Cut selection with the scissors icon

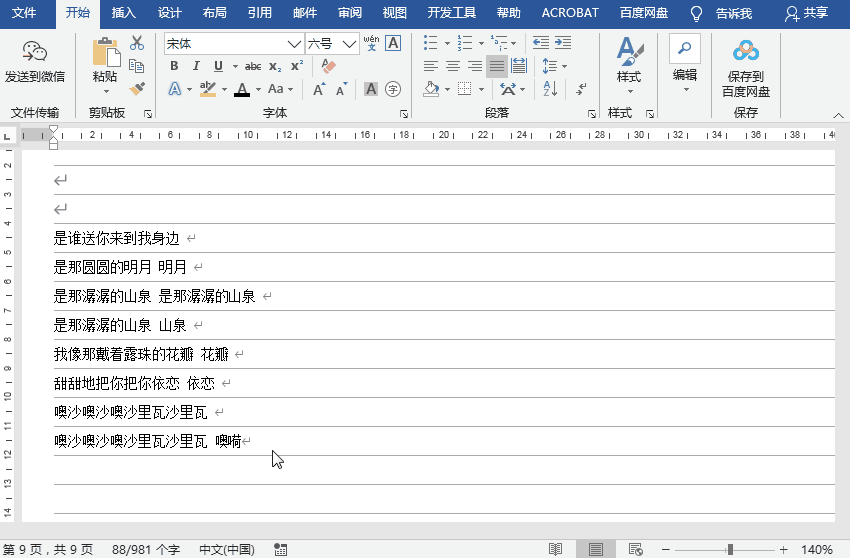coord(137,43)
